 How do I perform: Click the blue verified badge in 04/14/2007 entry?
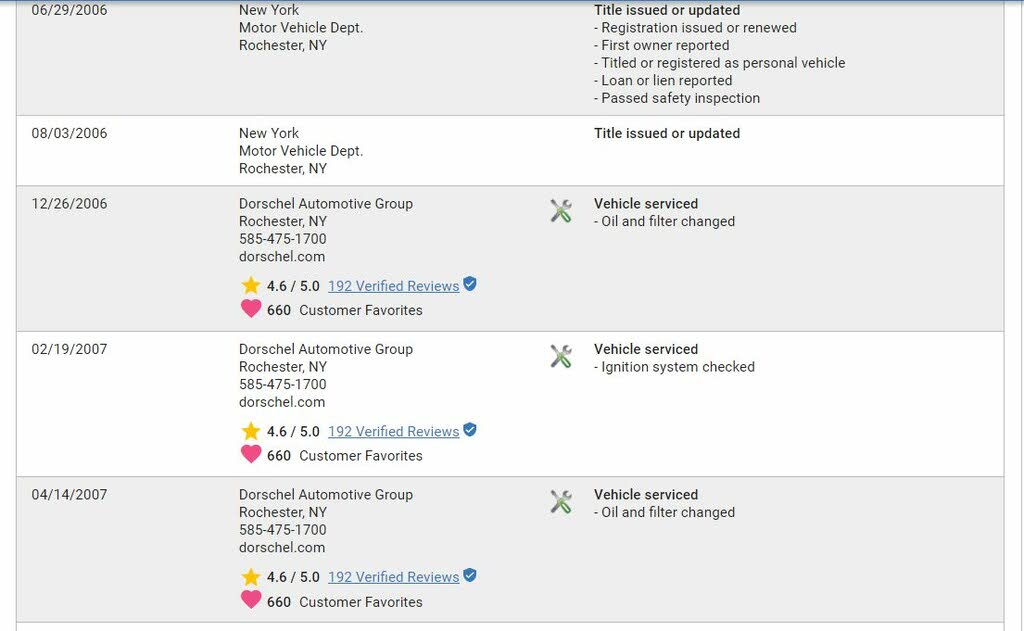click(470, 575)
